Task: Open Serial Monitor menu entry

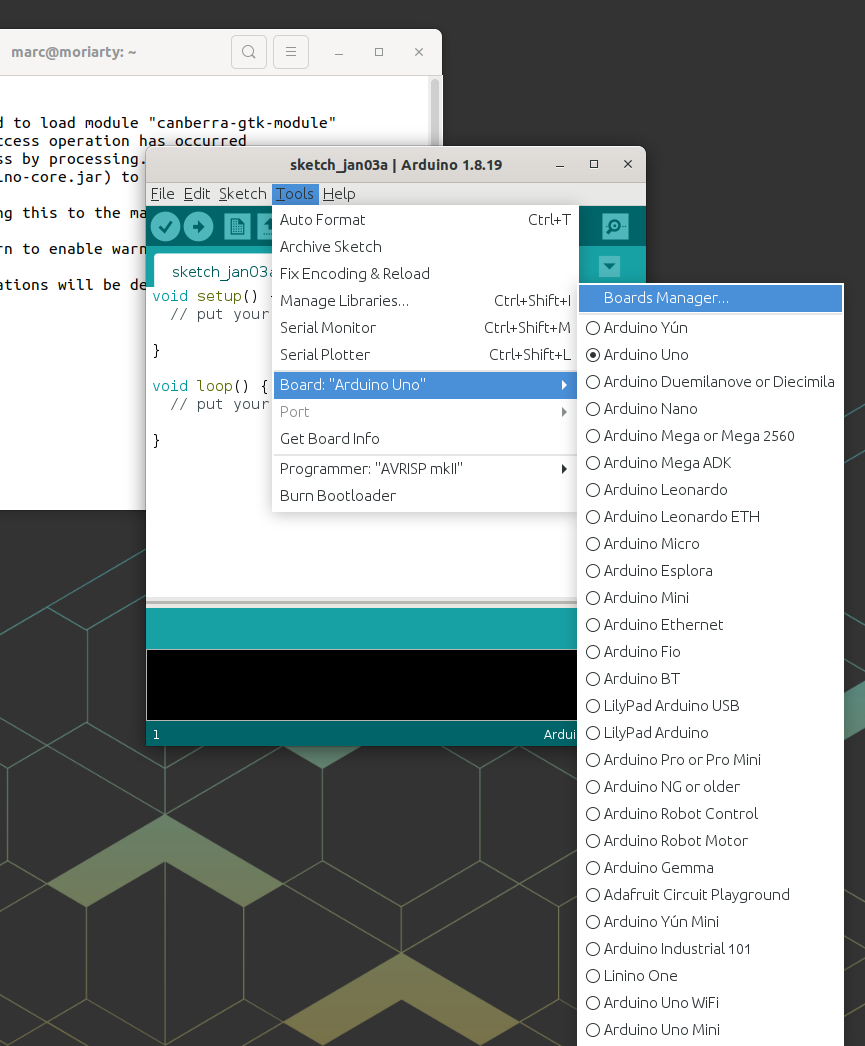Action: pyautogui.click(x=425, y=328)
